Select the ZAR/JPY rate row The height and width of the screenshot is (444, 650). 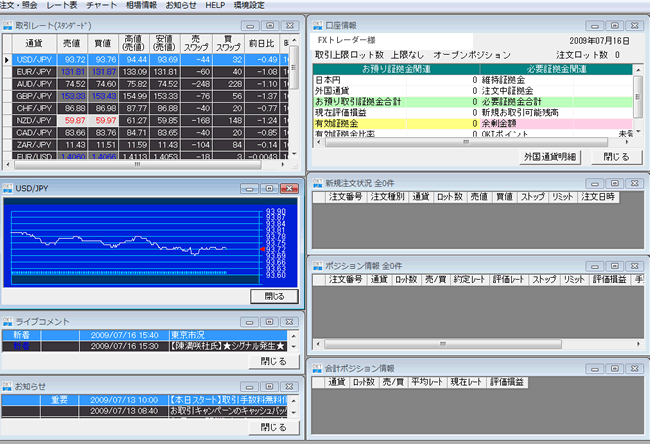[x=146, y=145]
